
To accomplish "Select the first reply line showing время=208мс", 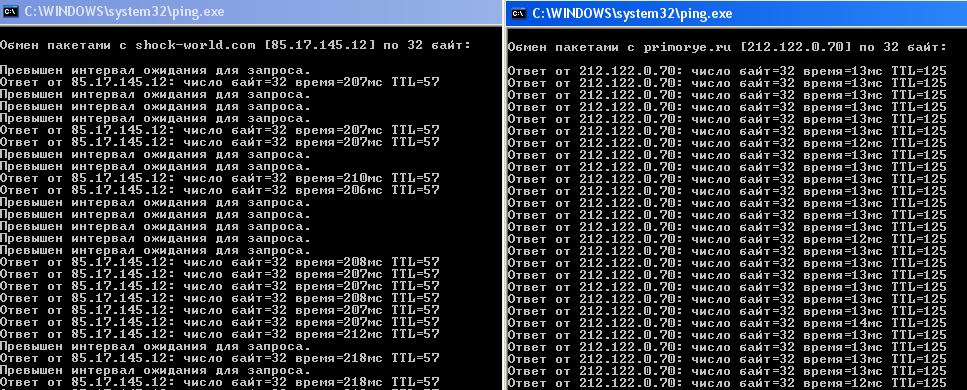I will point(220,262).
